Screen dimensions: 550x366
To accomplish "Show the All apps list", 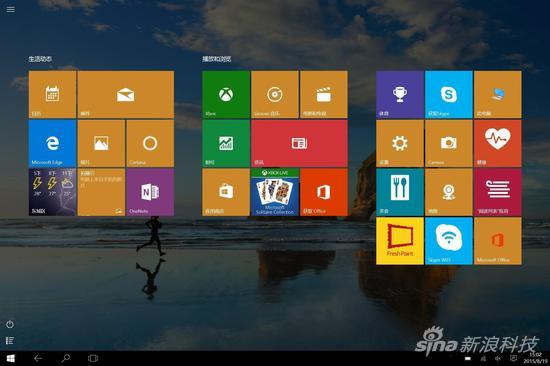I will (10, 340).
